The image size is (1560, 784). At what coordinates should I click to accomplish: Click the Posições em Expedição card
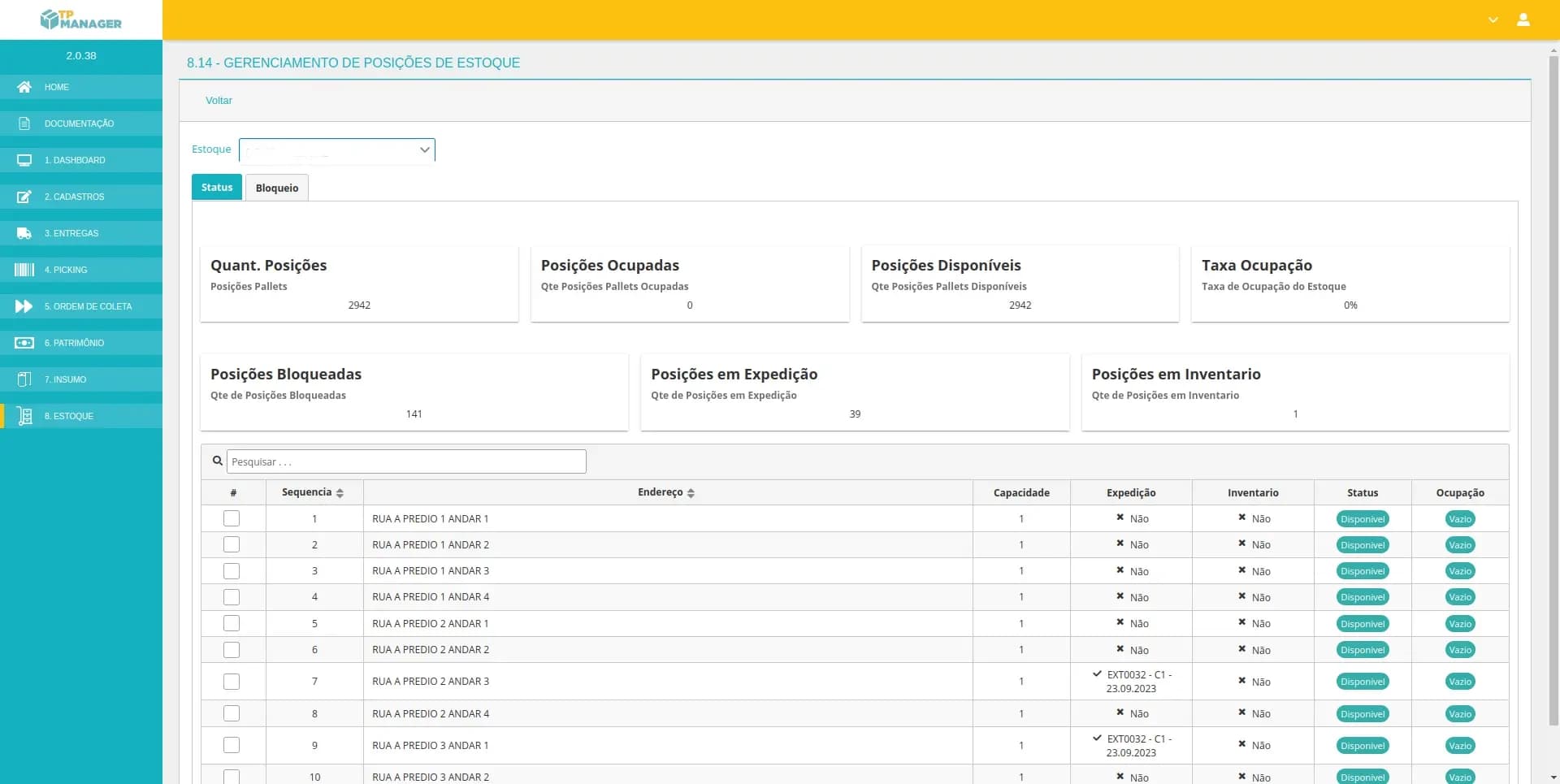pos(855,392)
